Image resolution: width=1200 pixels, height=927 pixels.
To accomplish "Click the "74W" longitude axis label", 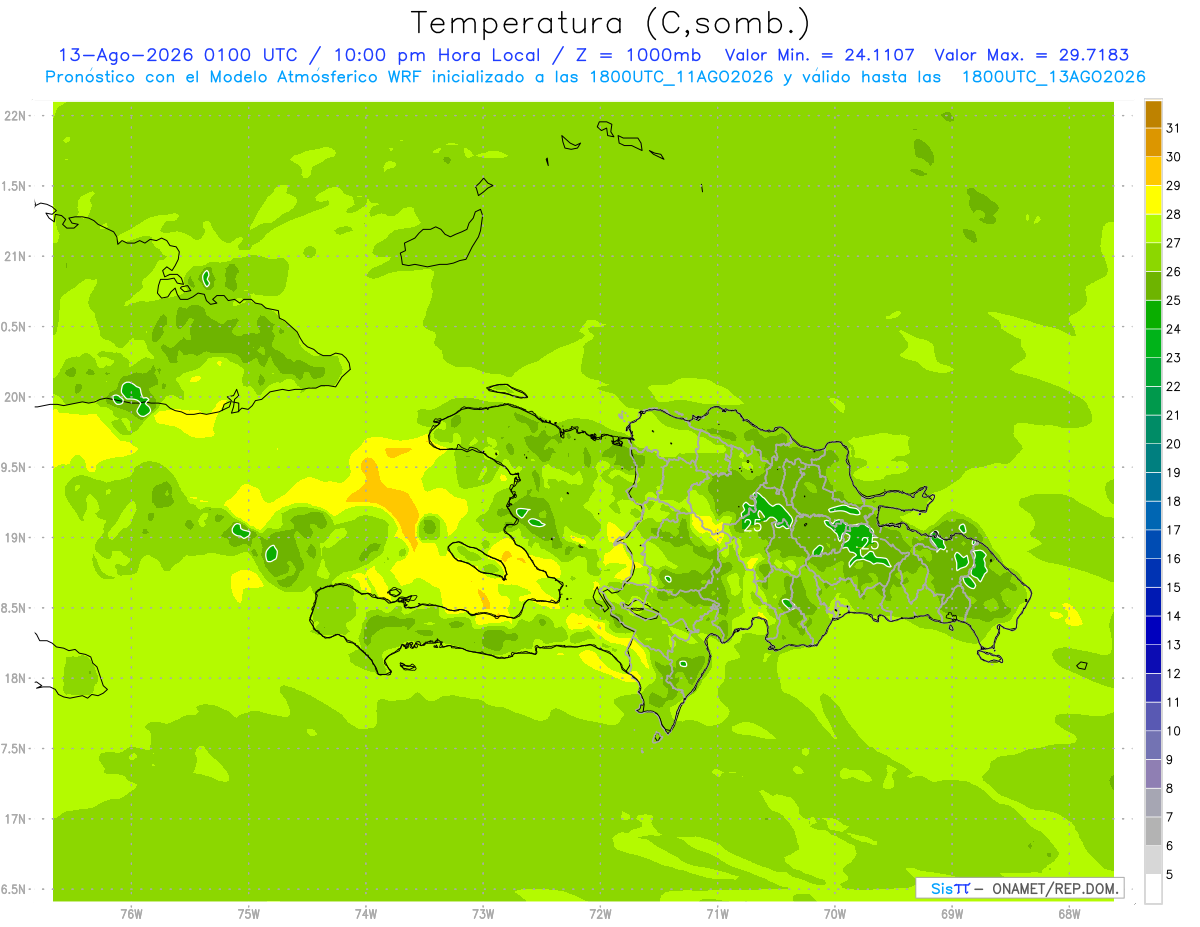I will tap(366, 914).
